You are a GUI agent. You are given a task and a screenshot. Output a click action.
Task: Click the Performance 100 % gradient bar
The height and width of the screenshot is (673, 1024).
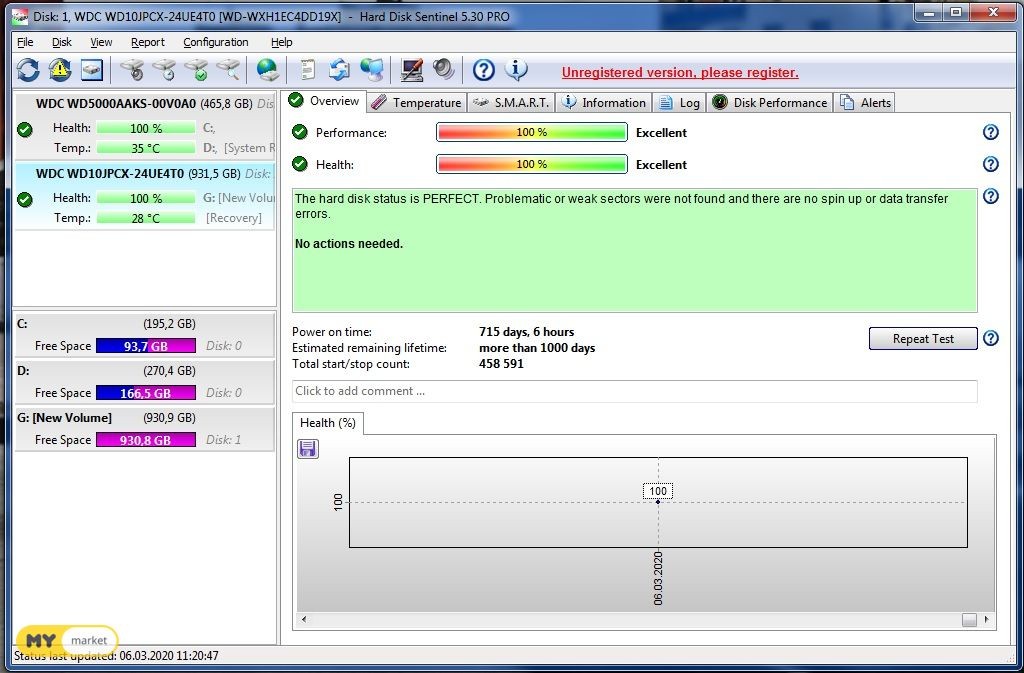point(532,133)
